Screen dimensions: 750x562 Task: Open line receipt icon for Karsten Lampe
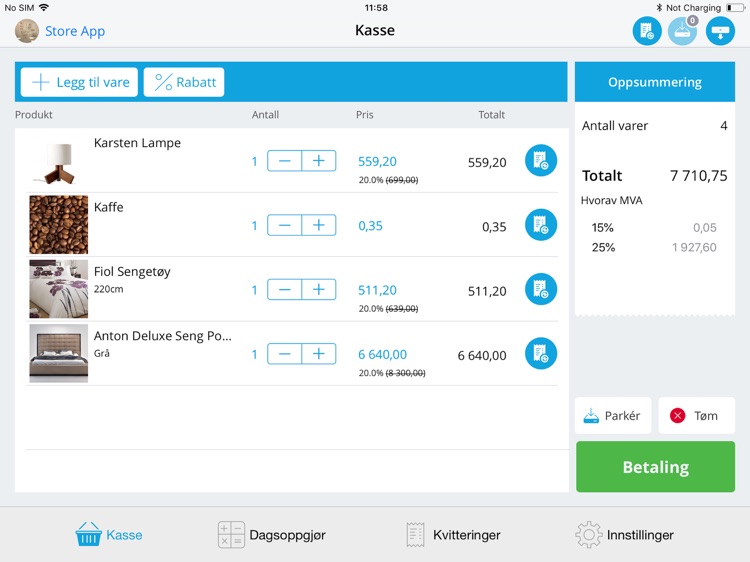click(x=541, y=161)
